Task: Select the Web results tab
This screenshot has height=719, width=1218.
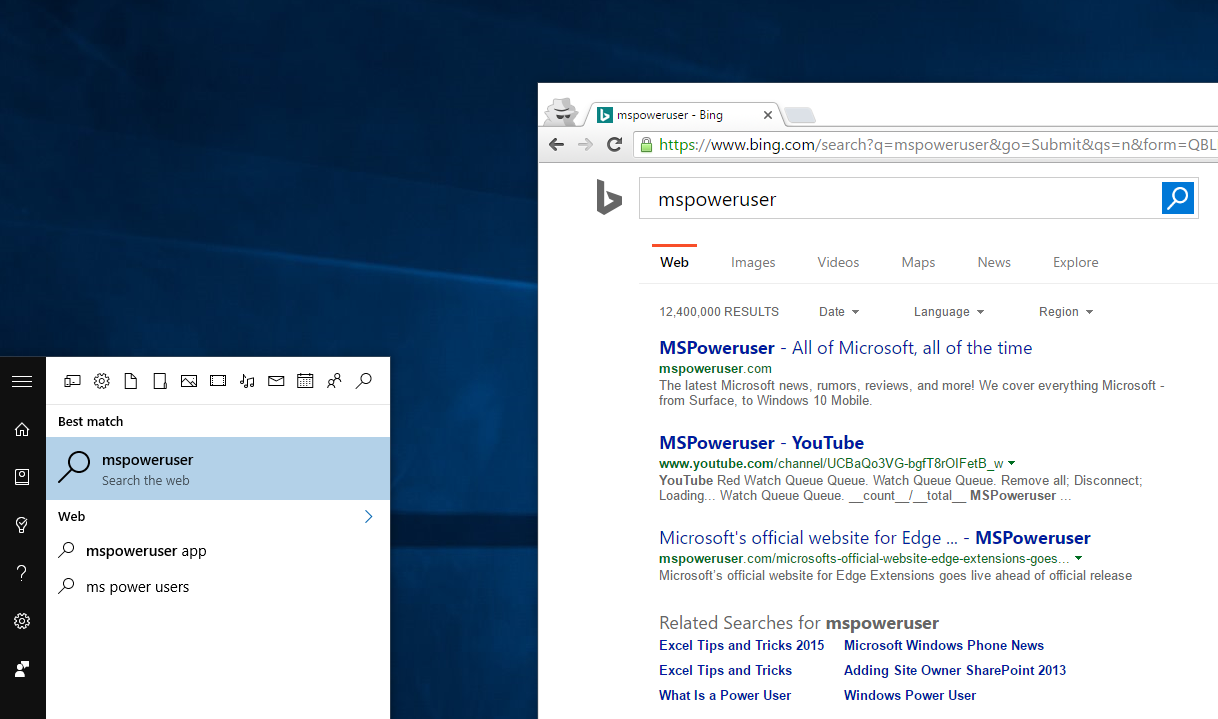Action: (674, 262)
